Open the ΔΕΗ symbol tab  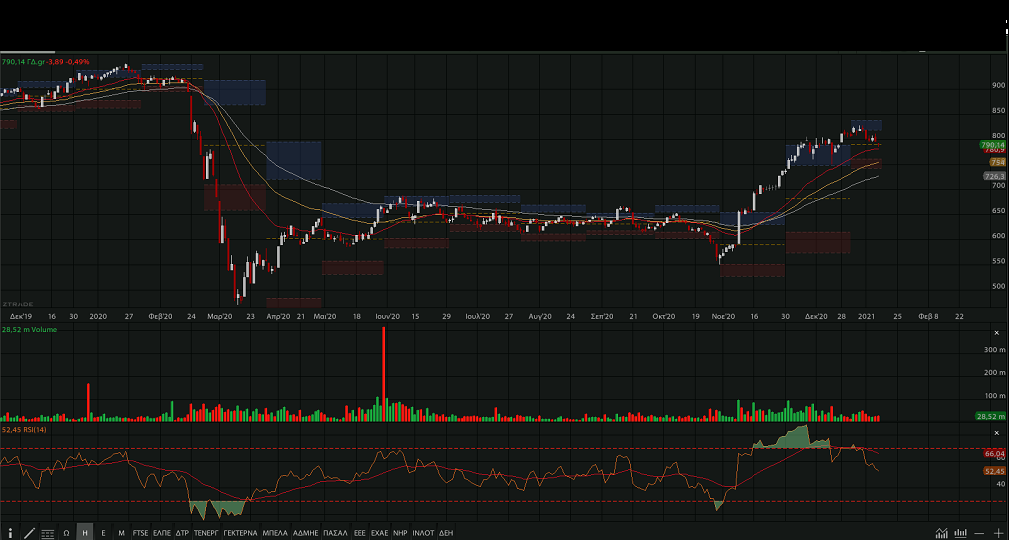446,533
